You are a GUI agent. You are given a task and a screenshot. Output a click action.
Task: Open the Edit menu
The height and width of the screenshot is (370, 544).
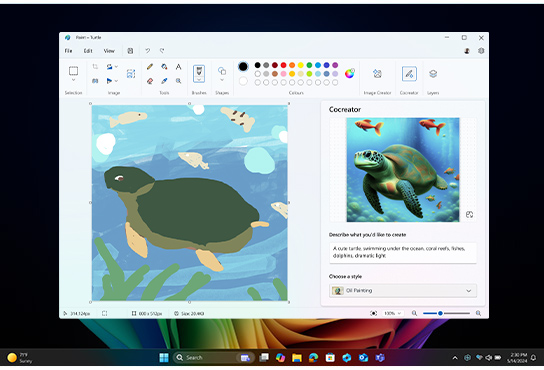tap(88, 51)
